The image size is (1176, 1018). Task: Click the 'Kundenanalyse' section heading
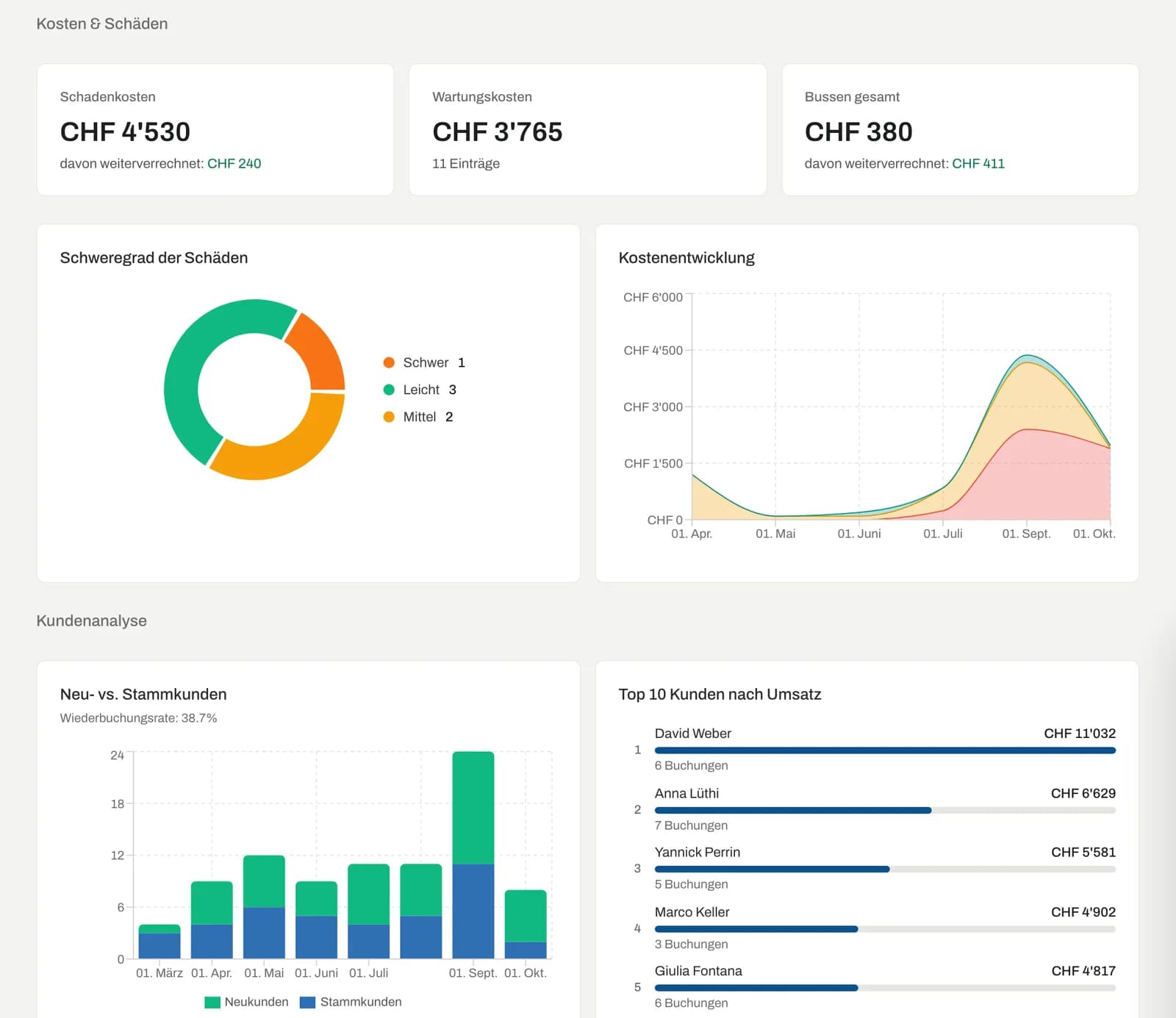(92, 621)
